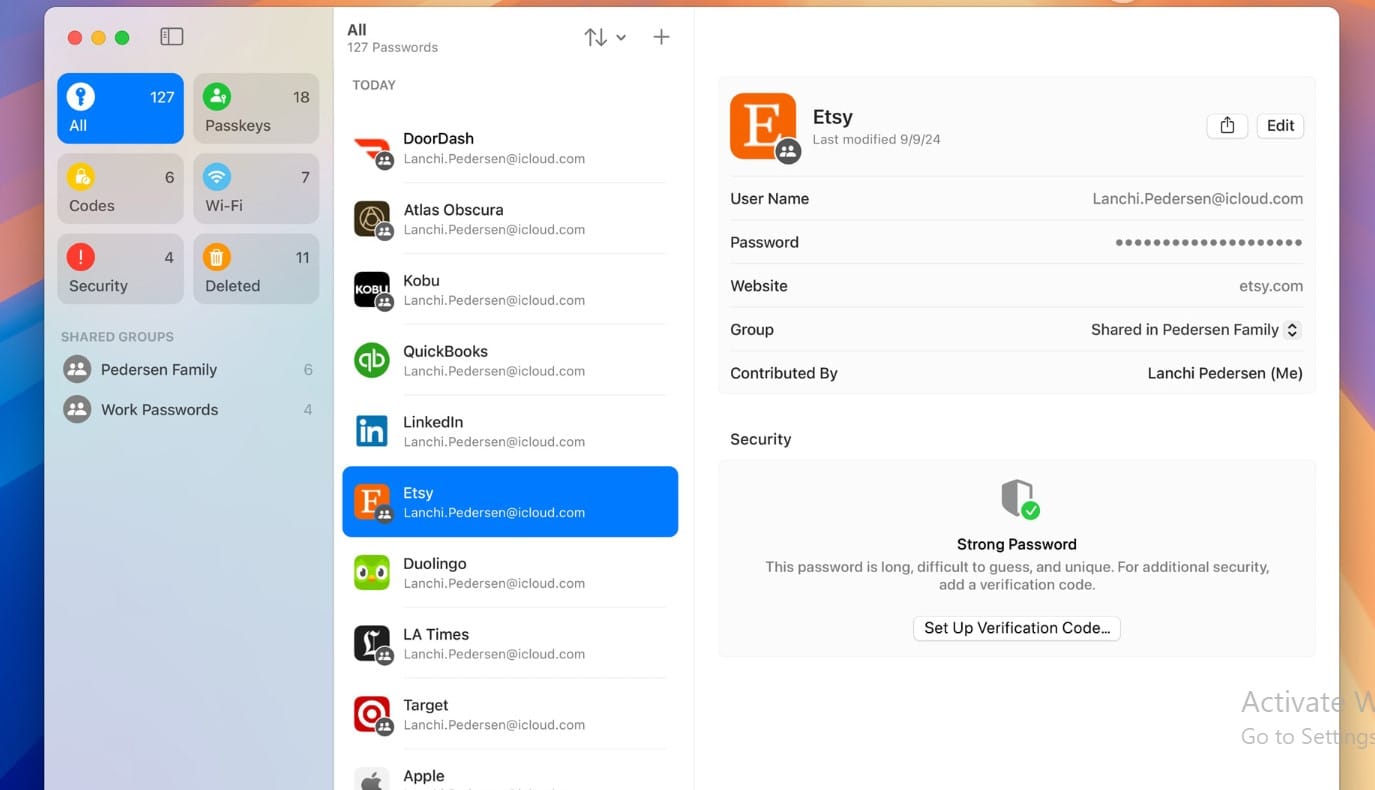
Task: Select the Pedersen Family shared group
Action: click(187, 369)
